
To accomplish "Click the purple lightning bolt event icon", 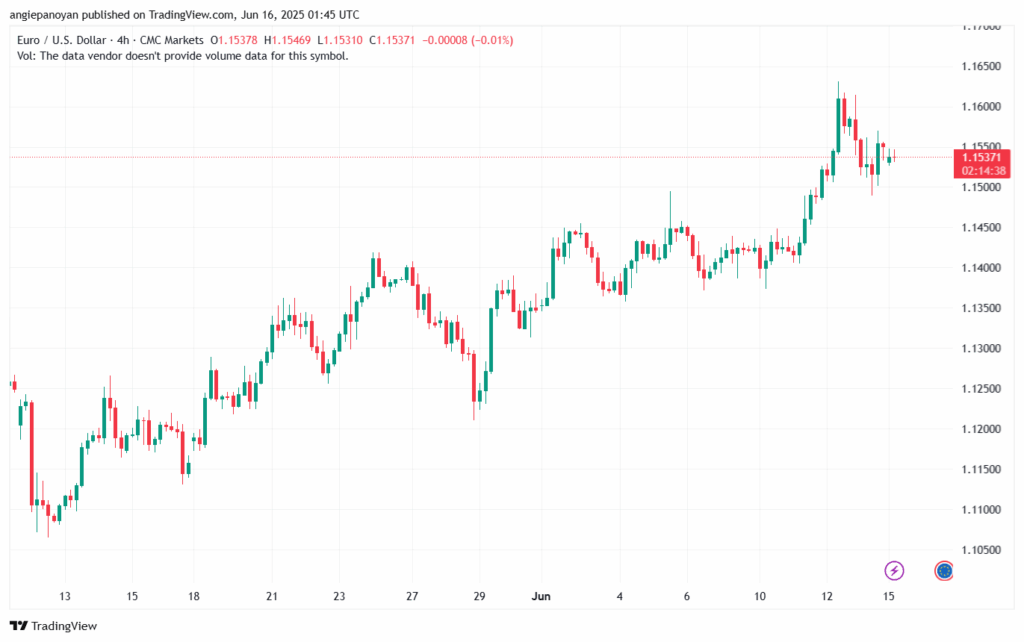I will pyautogui.click(x=894, y=571).
